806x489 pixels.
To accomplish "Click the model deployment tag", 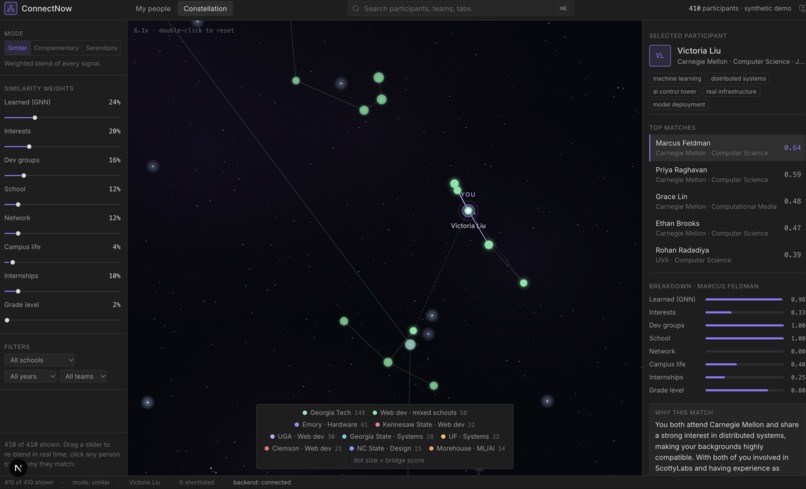I will (x=679, y=104).
